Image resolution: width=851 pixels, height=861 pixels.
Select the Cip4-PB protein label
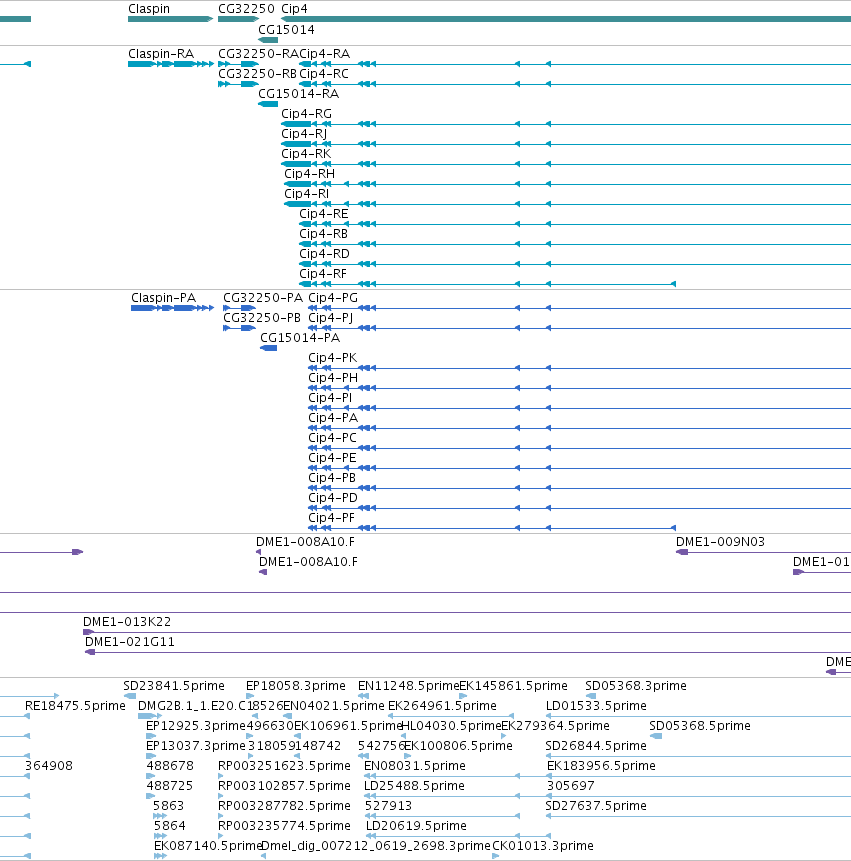[x=332, y=478]
